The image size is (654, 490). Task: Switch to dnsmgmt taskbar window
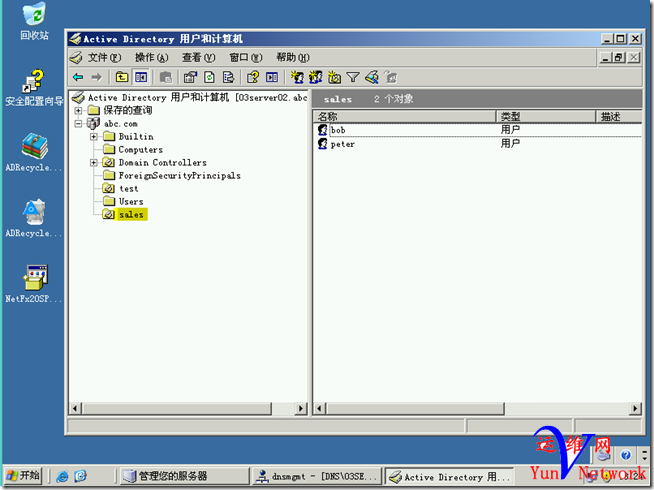pos(316,476)
